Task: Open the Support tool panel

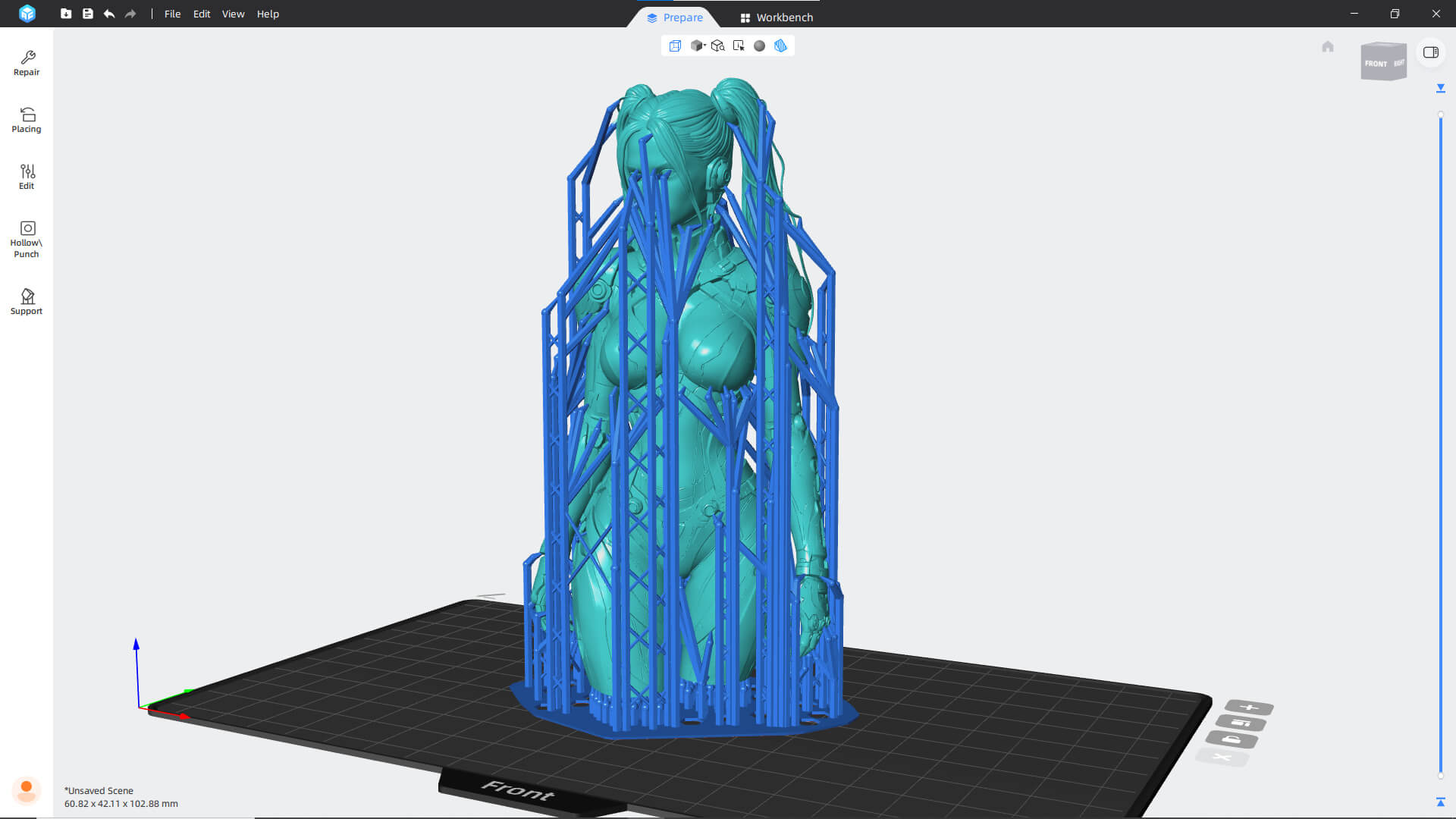Action: coord(27,302)
